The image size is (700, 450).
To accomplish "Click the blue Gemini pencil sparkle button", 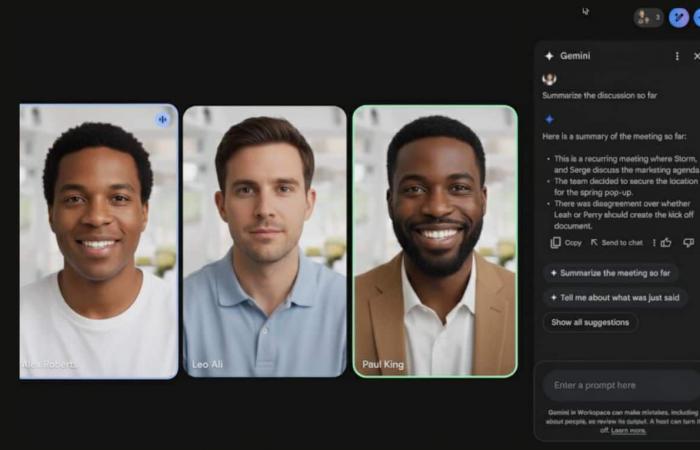I will (x=679, y=18).
